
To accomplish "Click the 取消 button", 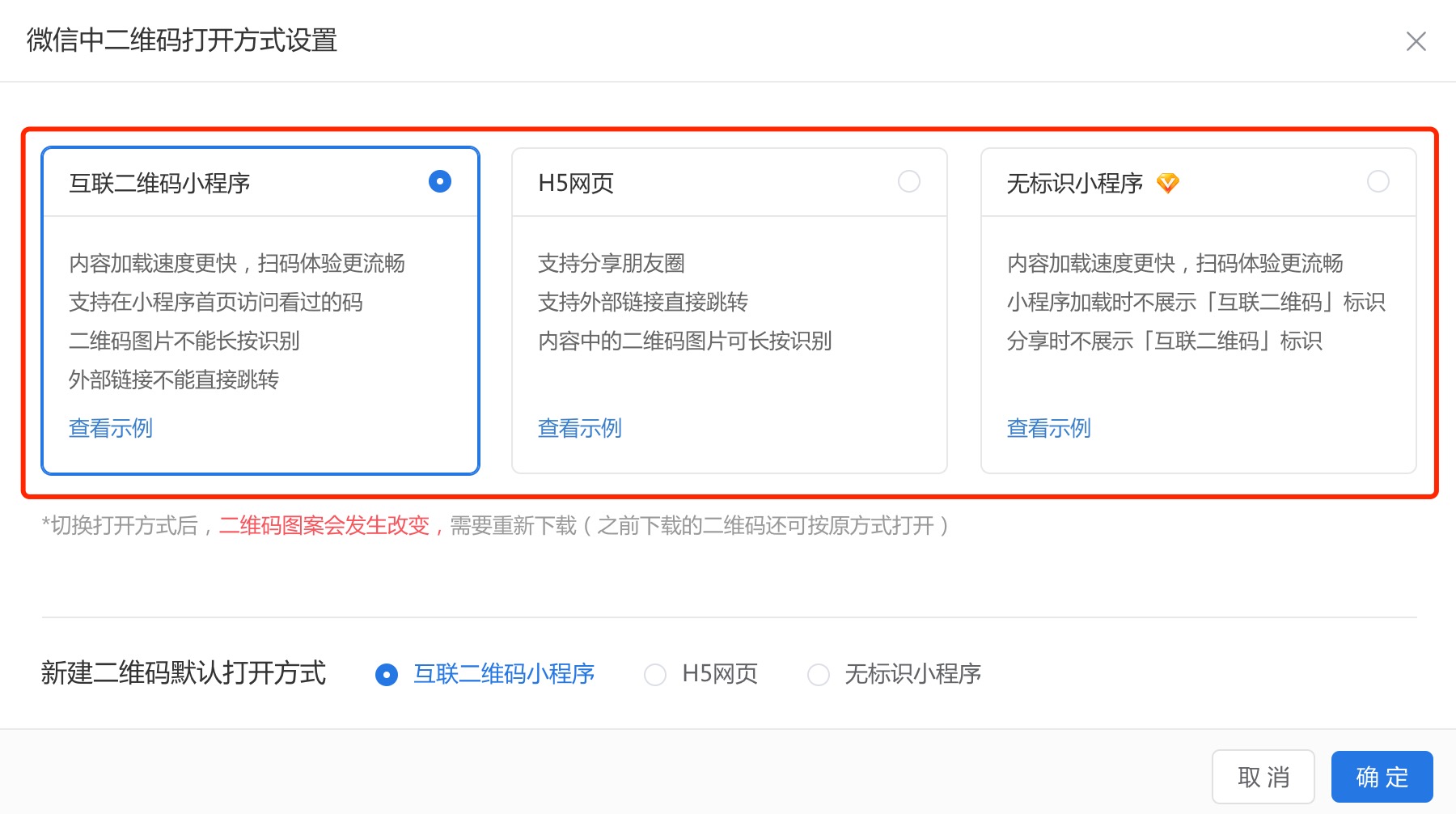I will (x=1263, y=777).
